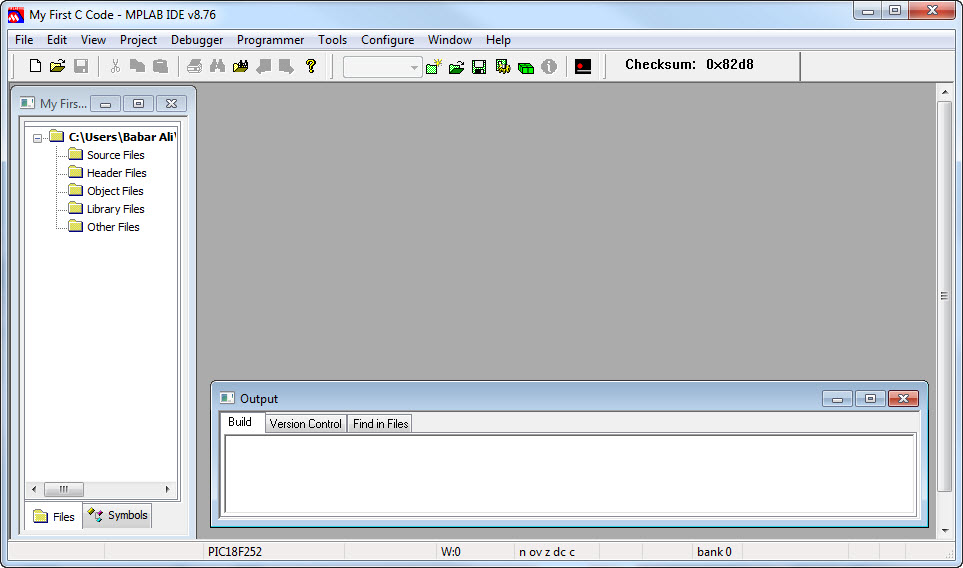Open the Help menu
Image resolution: width=963 pixels, height=568 pixels.
[498, 40]
